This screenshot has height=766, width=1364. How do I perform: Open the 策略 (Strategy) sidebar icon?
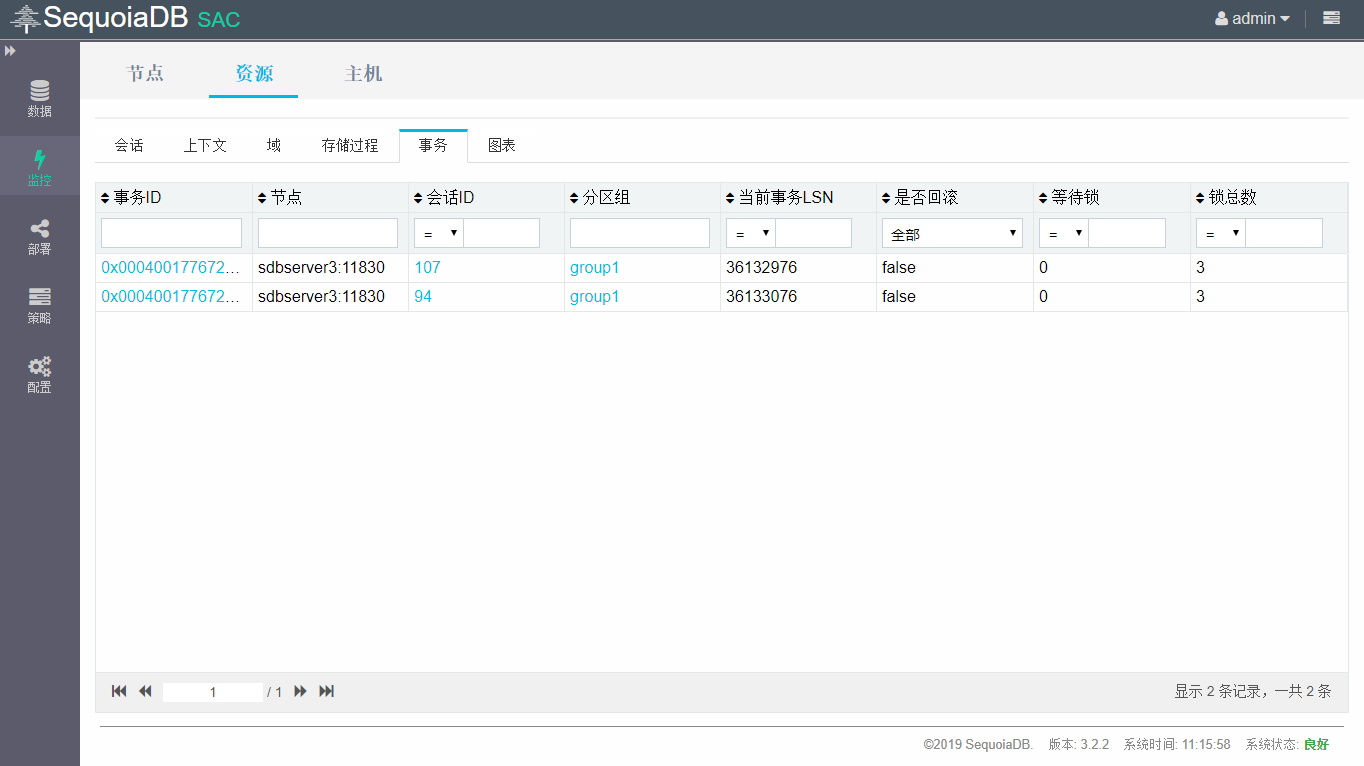coord(39,306)
